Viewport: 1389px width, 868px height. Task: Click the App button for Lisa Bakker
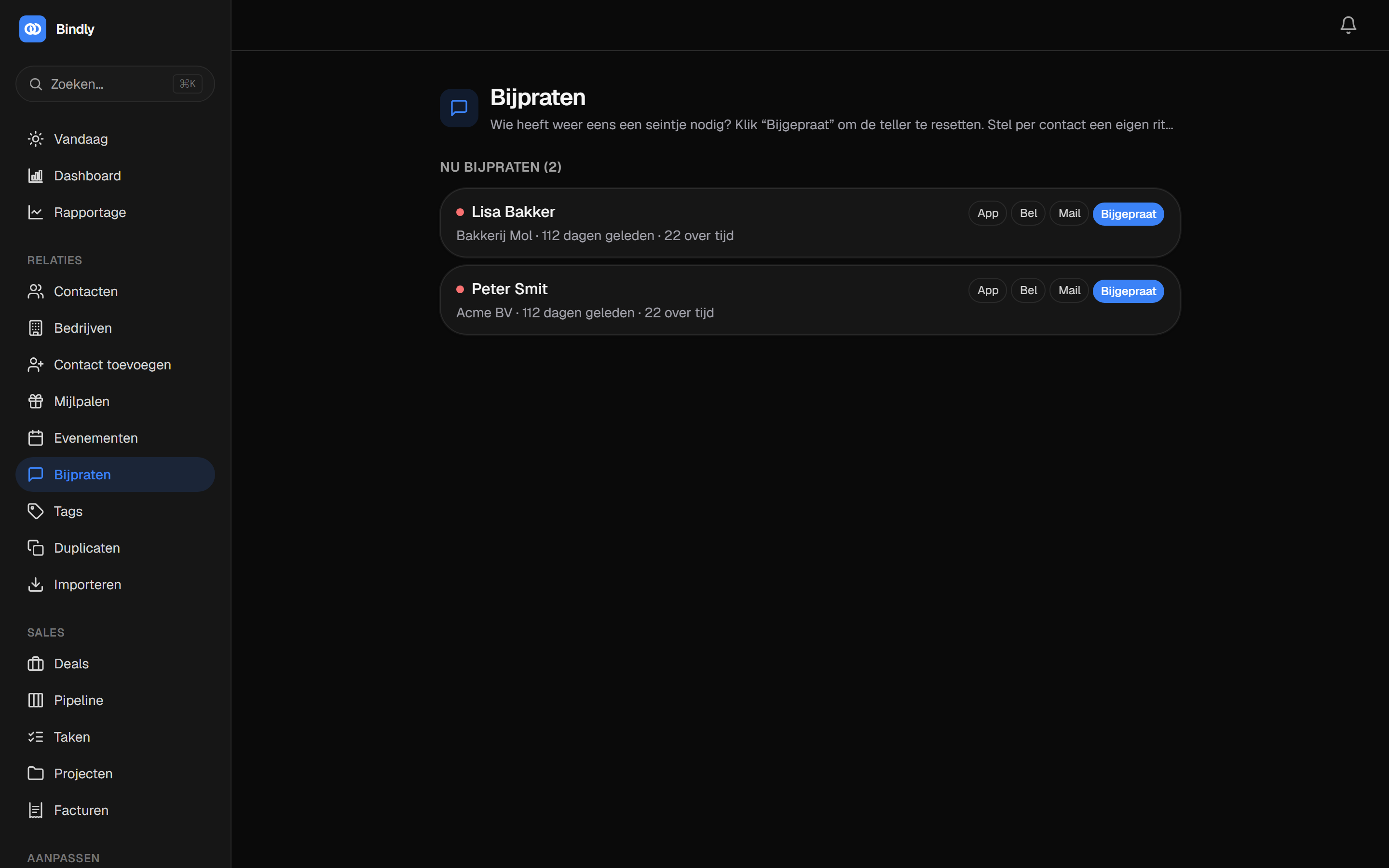coord(987,213)
